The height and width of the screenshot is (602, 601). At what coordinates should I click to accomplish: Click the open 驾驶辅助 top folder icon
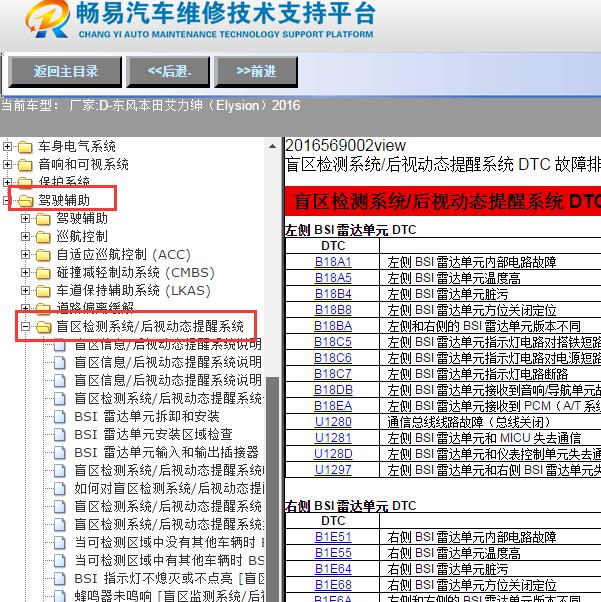pos(25,200)
